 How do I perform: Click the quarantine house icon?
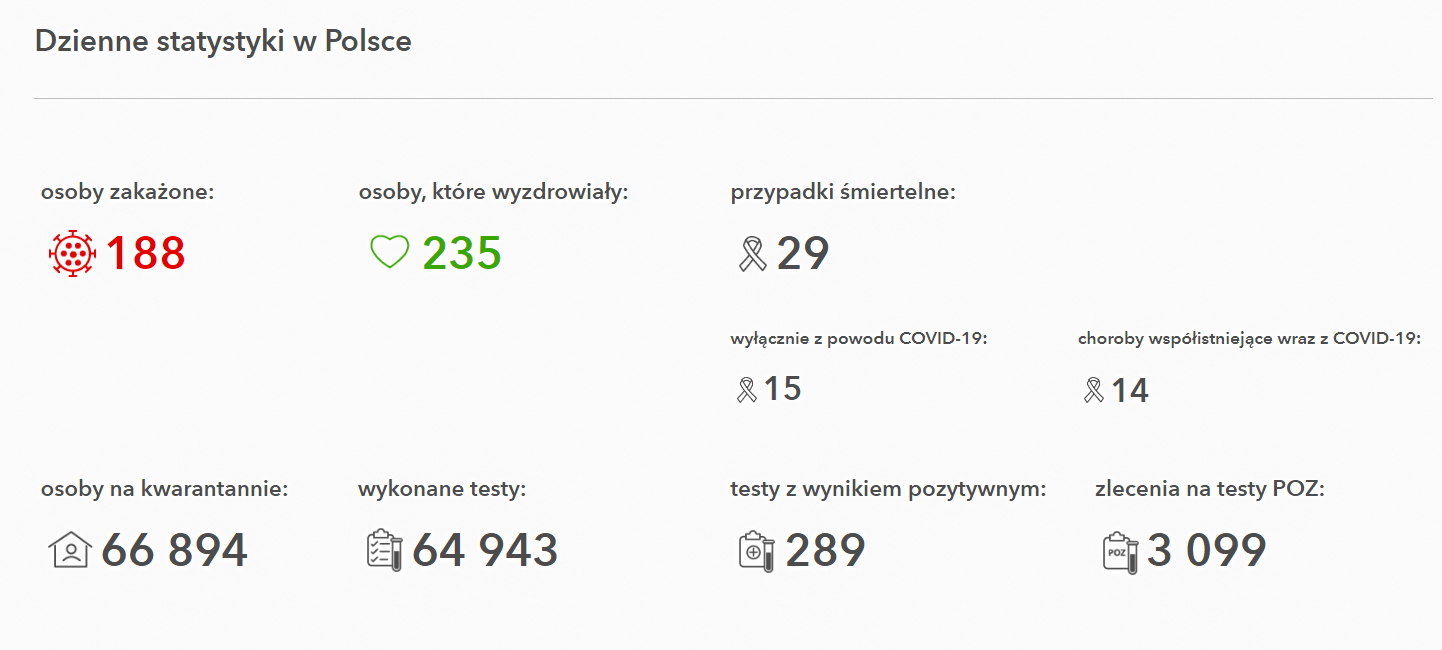[70, 550]
